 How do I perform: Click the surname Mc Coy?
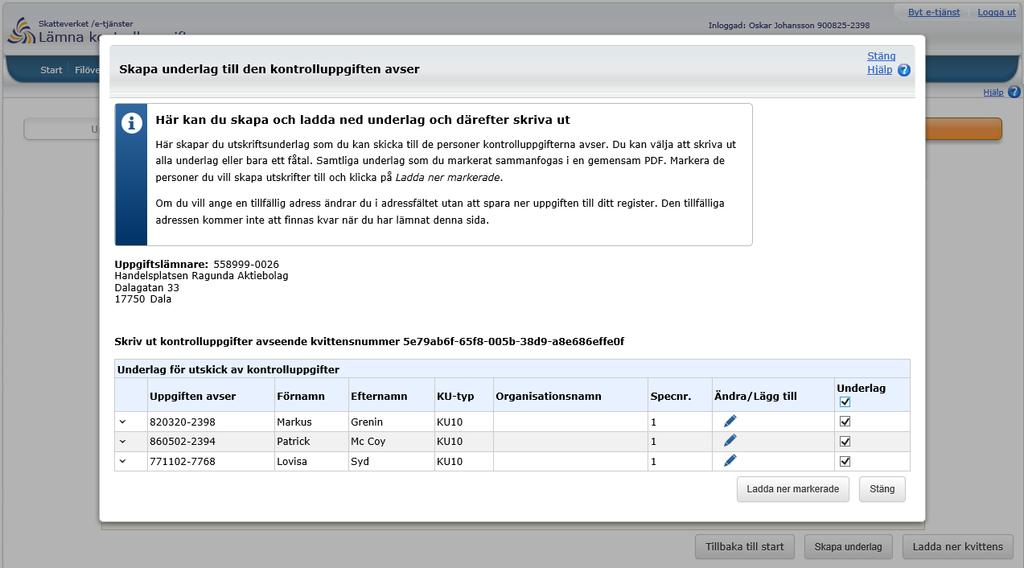pyautogui.click(x=368, y=441)
